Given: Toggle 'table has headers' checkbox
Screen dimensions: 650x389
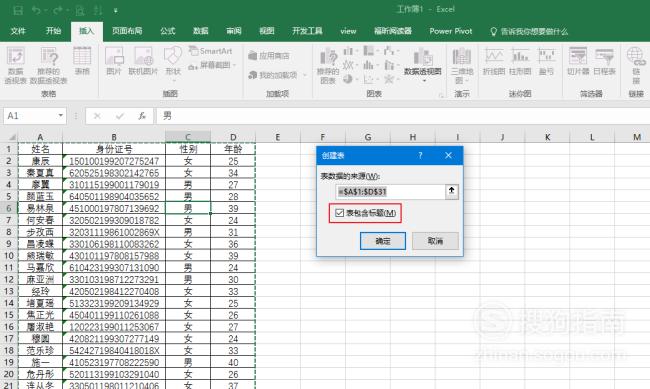Looking at the screenshot, I should [x=340, y=213].
